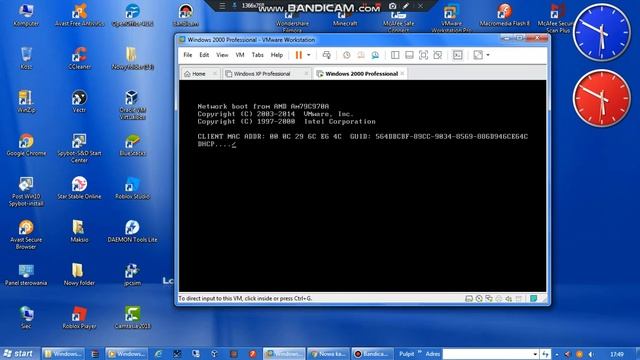640x360 pixels.
Task: Click the taskbar address input field
Action: (487, 354)
